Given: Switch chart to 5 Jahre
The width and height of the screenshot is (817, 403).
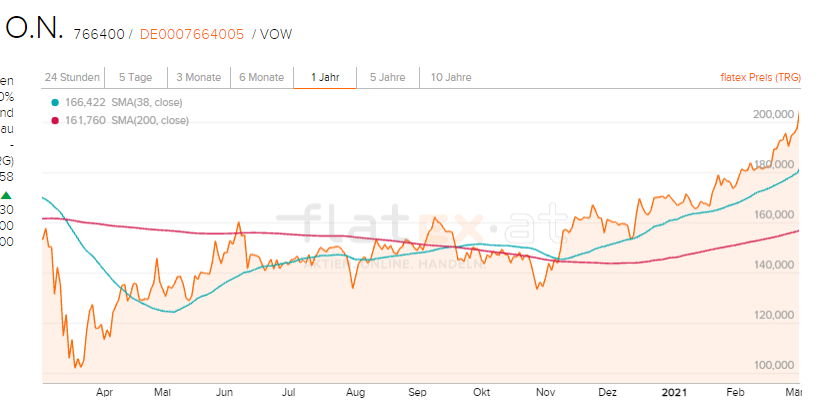Looking at the screenshot, I should click(x=387, y=77).
